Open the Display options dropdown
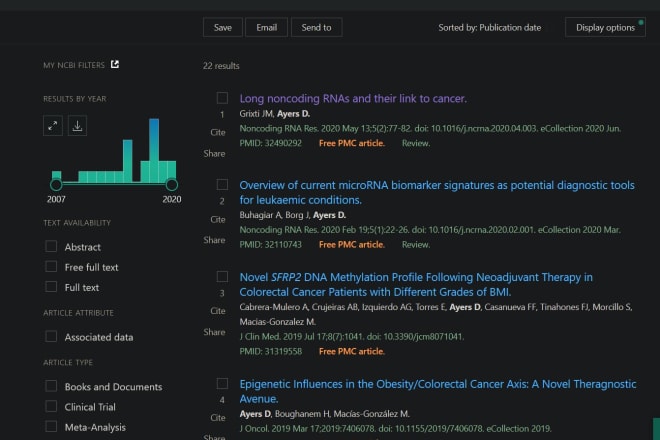This screenshot has width=660, height=440. click(605, 27)
